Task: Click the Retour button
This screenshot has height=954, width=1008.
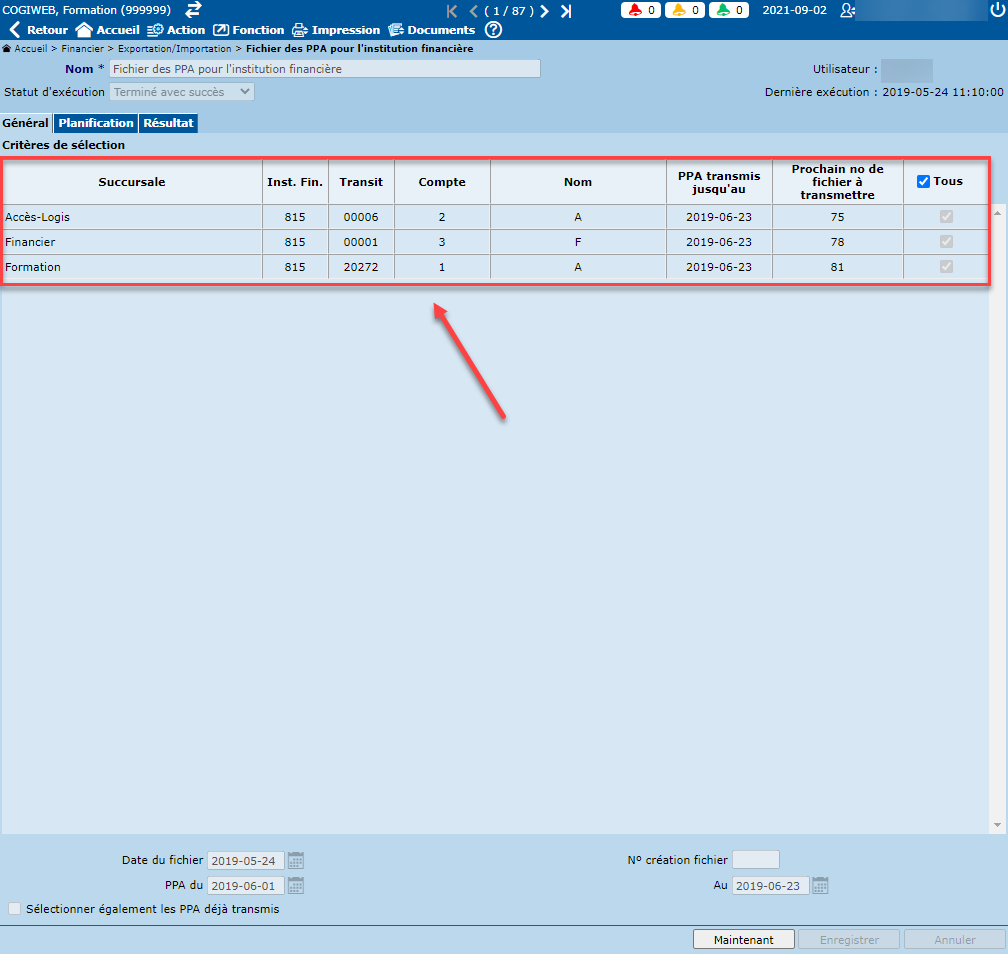Action: tap(39, 30)
